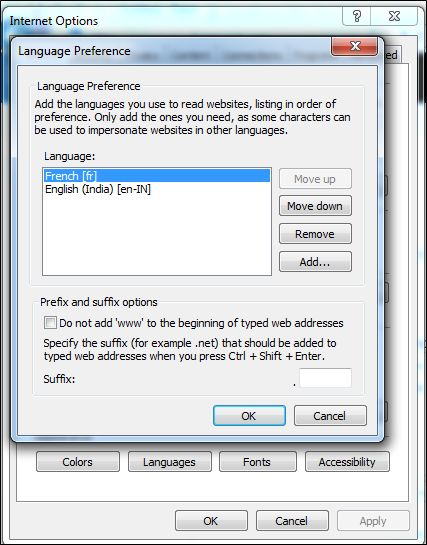Click the Apply button in Internet Options
Screen dimensions: 427x545
(373, 521)
